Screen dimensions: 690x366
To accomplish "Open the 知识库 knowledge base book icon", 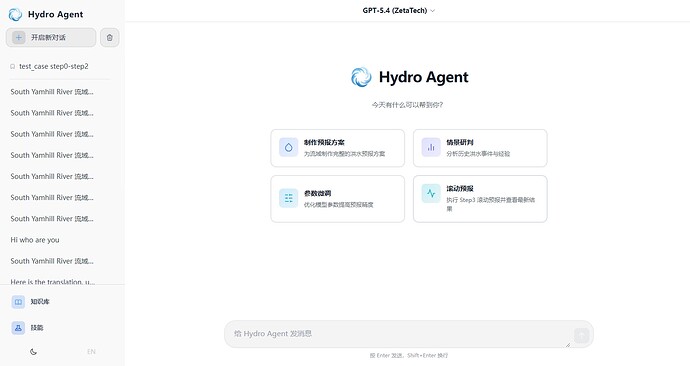I will pyautogui.click(x=18, y=302).
